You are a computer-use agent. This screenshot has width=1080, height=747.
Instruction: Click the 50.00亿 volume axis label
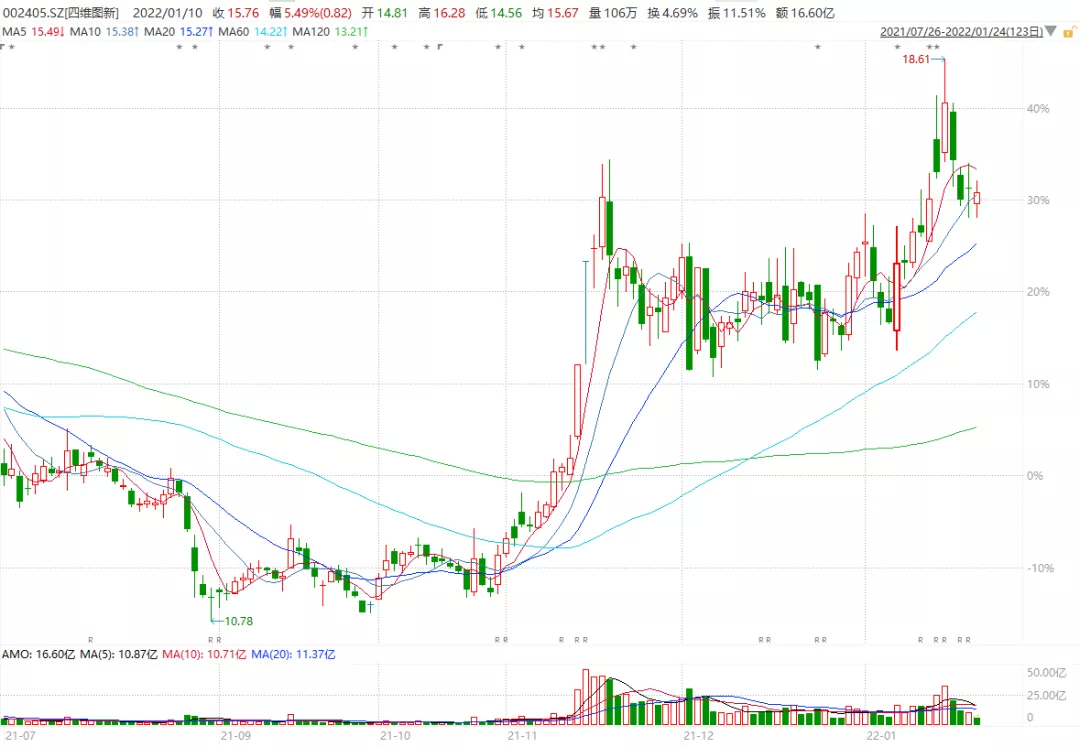[1046, 673]
